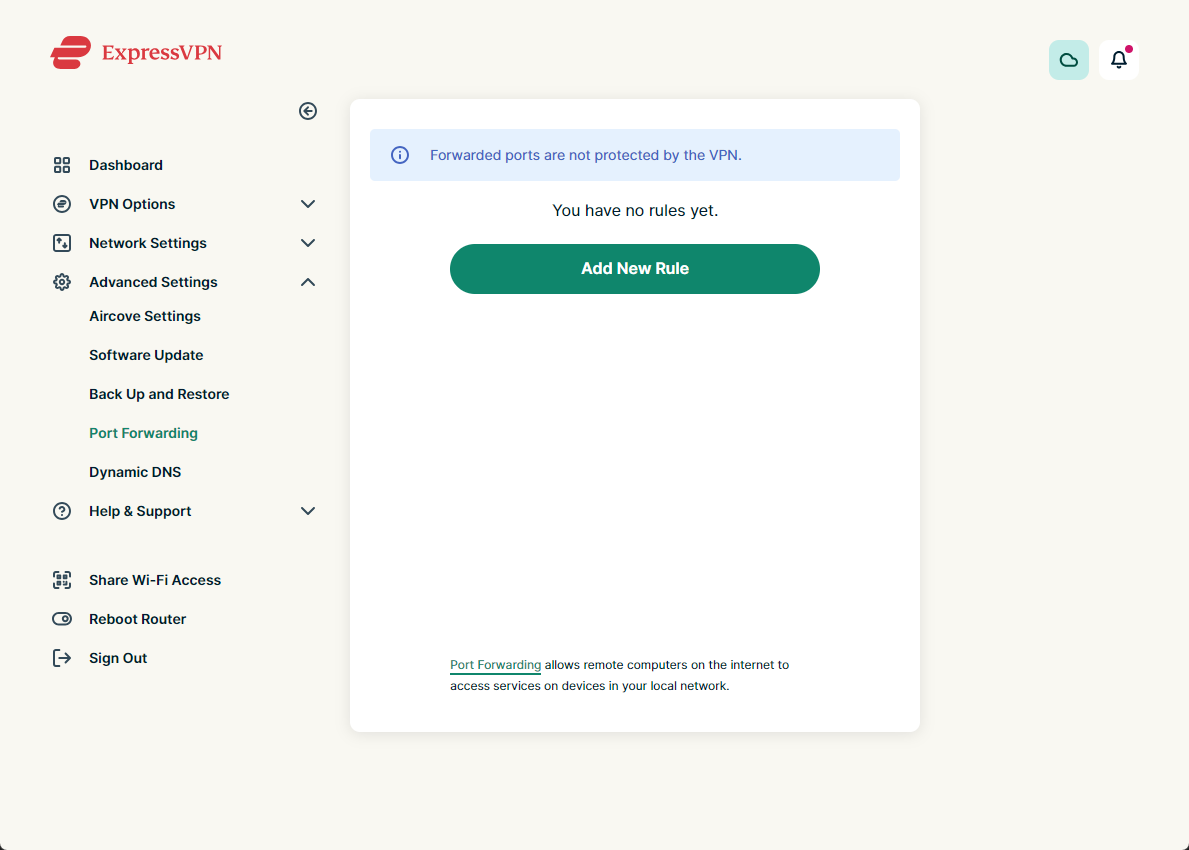The width and height of the screenshot is (1189, 850).
Task: Open Back Up and Restore
Action: pos(159,394)
